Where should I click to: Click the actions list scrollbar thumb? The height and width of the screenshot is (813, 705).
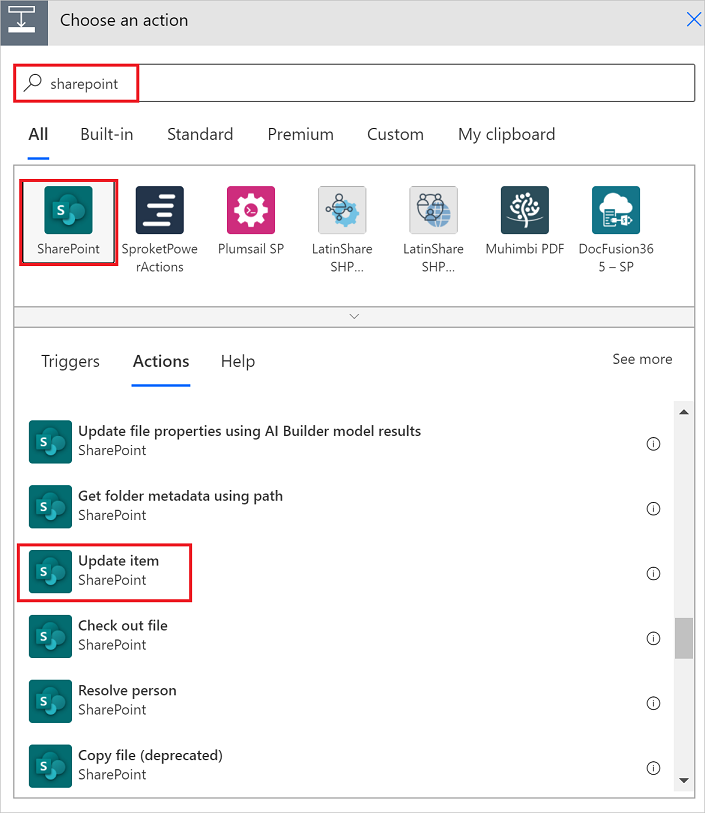click(x=684, y=638)
